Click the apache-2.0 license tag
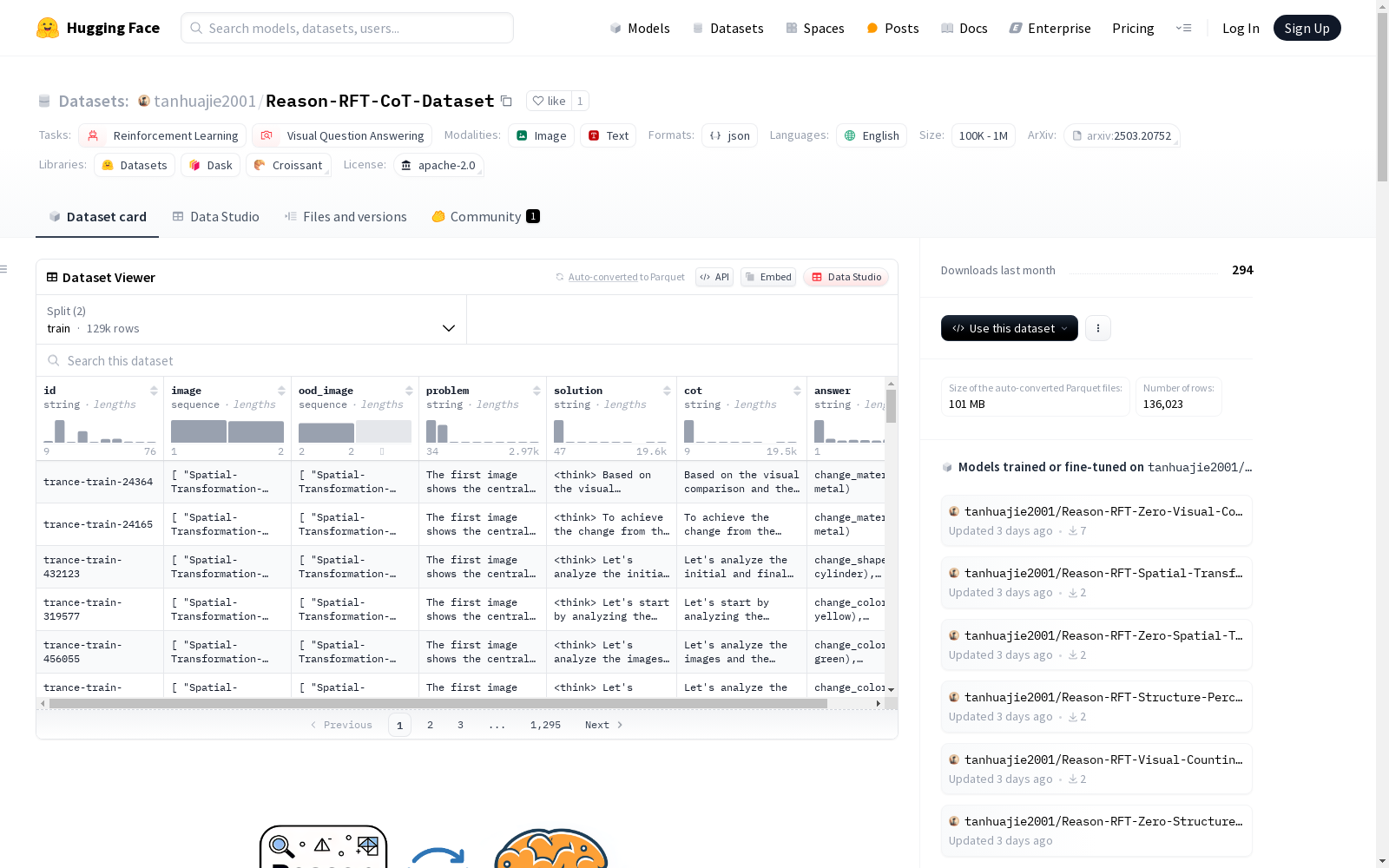This screenshot has height=868, width=1389. click(438, 165)
